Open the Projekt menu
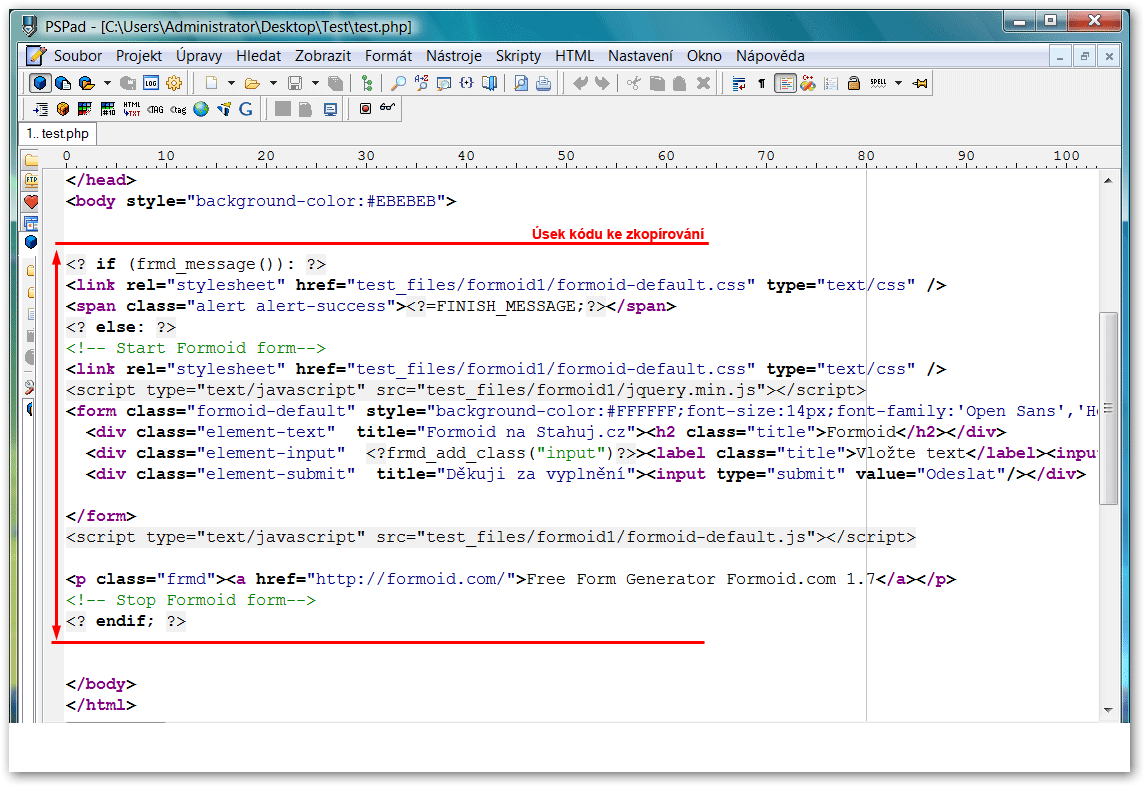This screenshot has height=786, width=1144. click(x=139, y=55)
